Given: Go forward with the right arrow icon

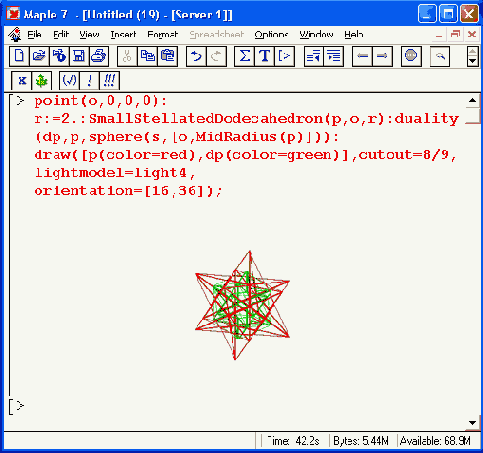Looking at the screenshot, I should 382,56.
